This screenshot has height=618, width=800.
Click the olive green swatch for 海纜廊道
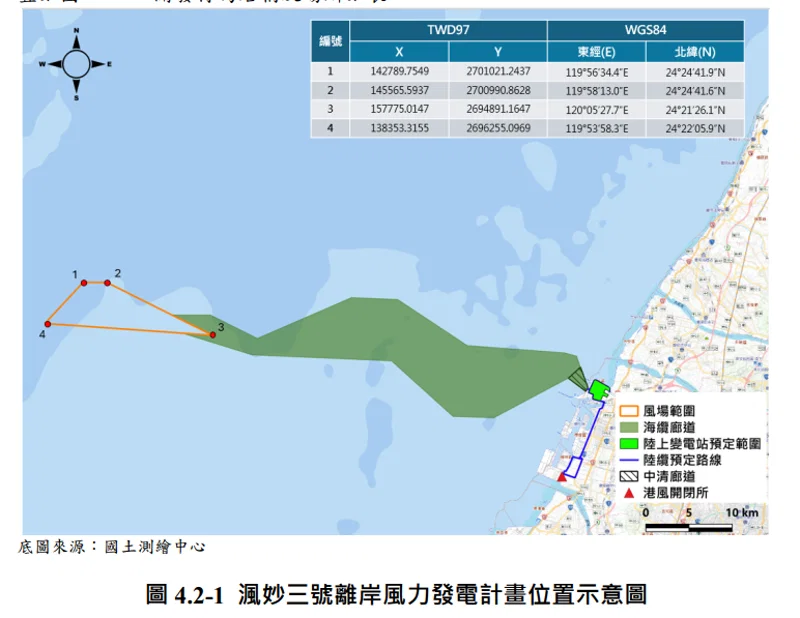tap(629, 427)
